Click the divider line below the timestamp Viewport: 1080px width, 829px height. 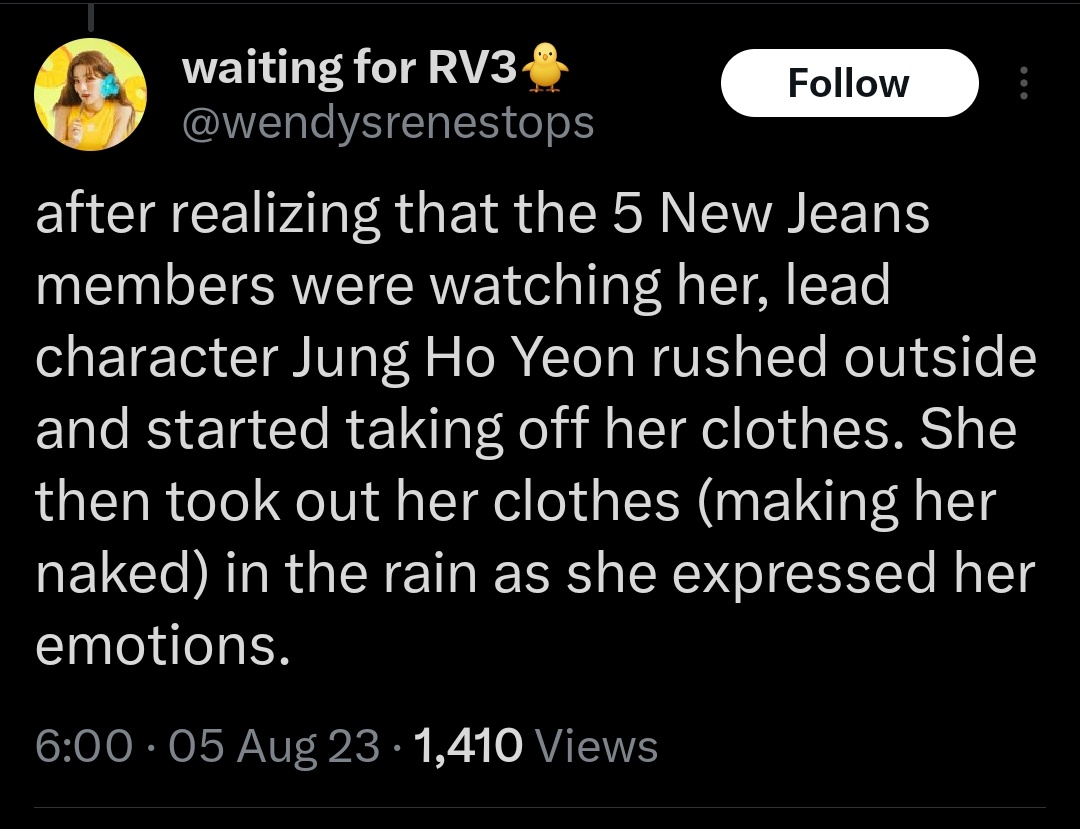(x=540, y=807)
